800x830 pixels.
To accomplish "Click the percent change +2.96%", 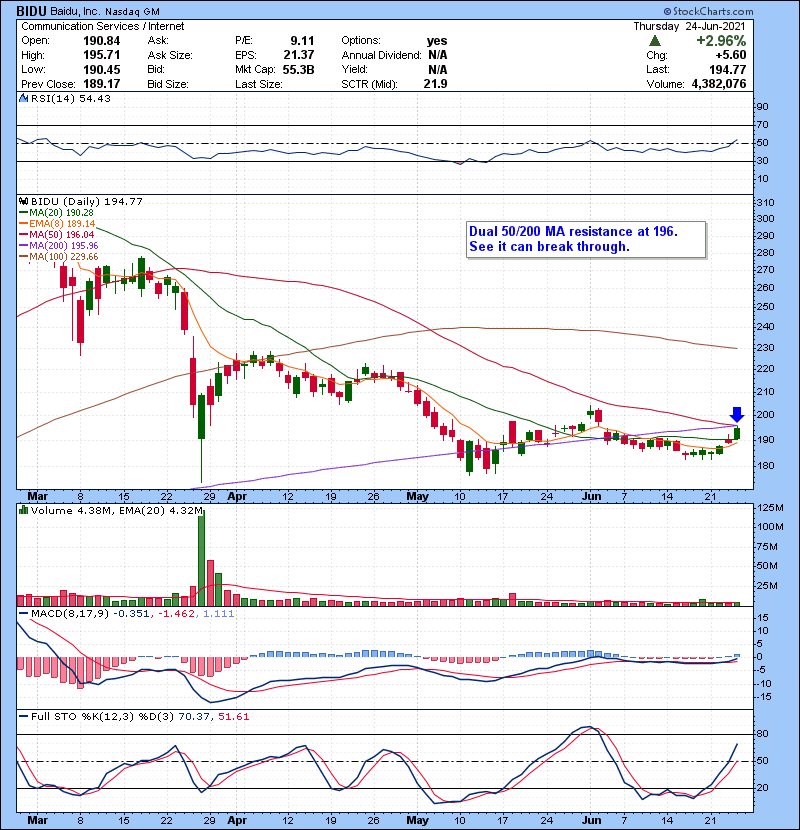I will 721,41.
